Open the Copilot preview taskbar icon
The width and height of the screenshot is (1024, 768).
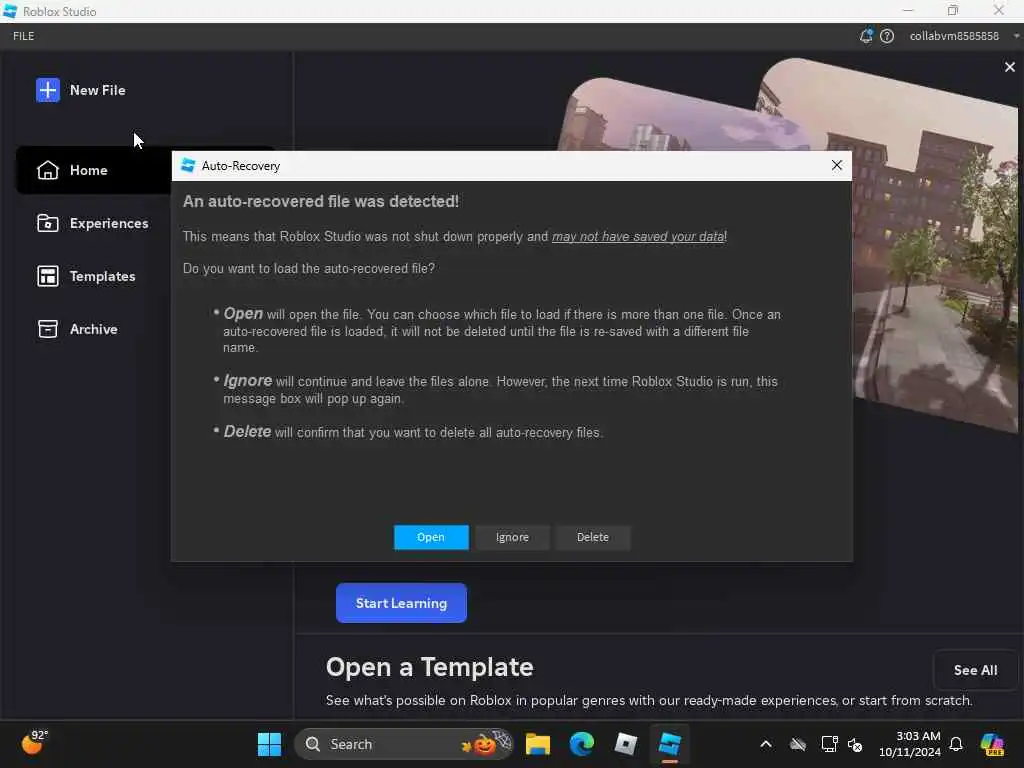pyautogui.click(x=992, y=744)
